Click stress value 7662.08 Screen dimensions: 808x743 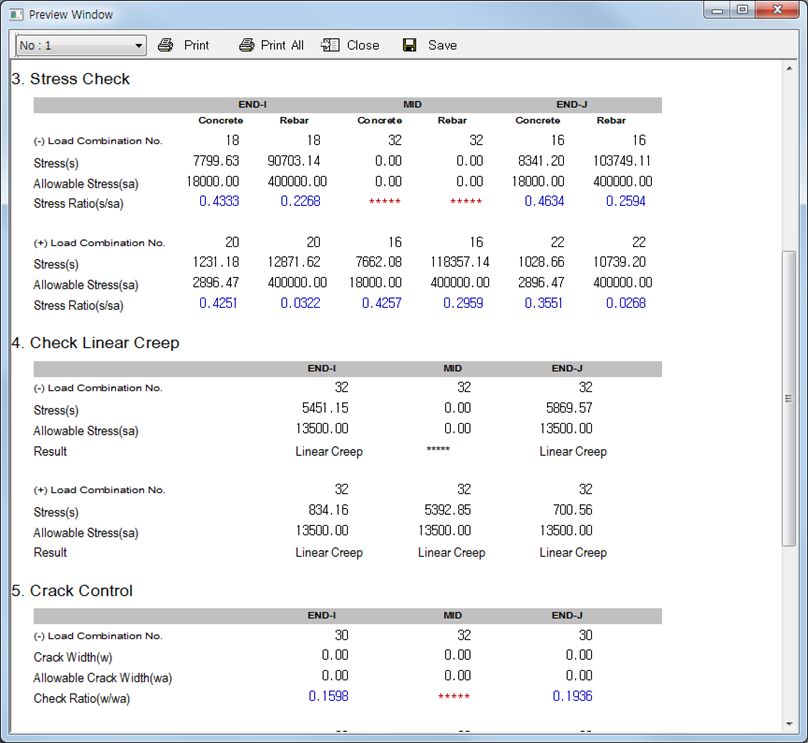pos(379,262)
